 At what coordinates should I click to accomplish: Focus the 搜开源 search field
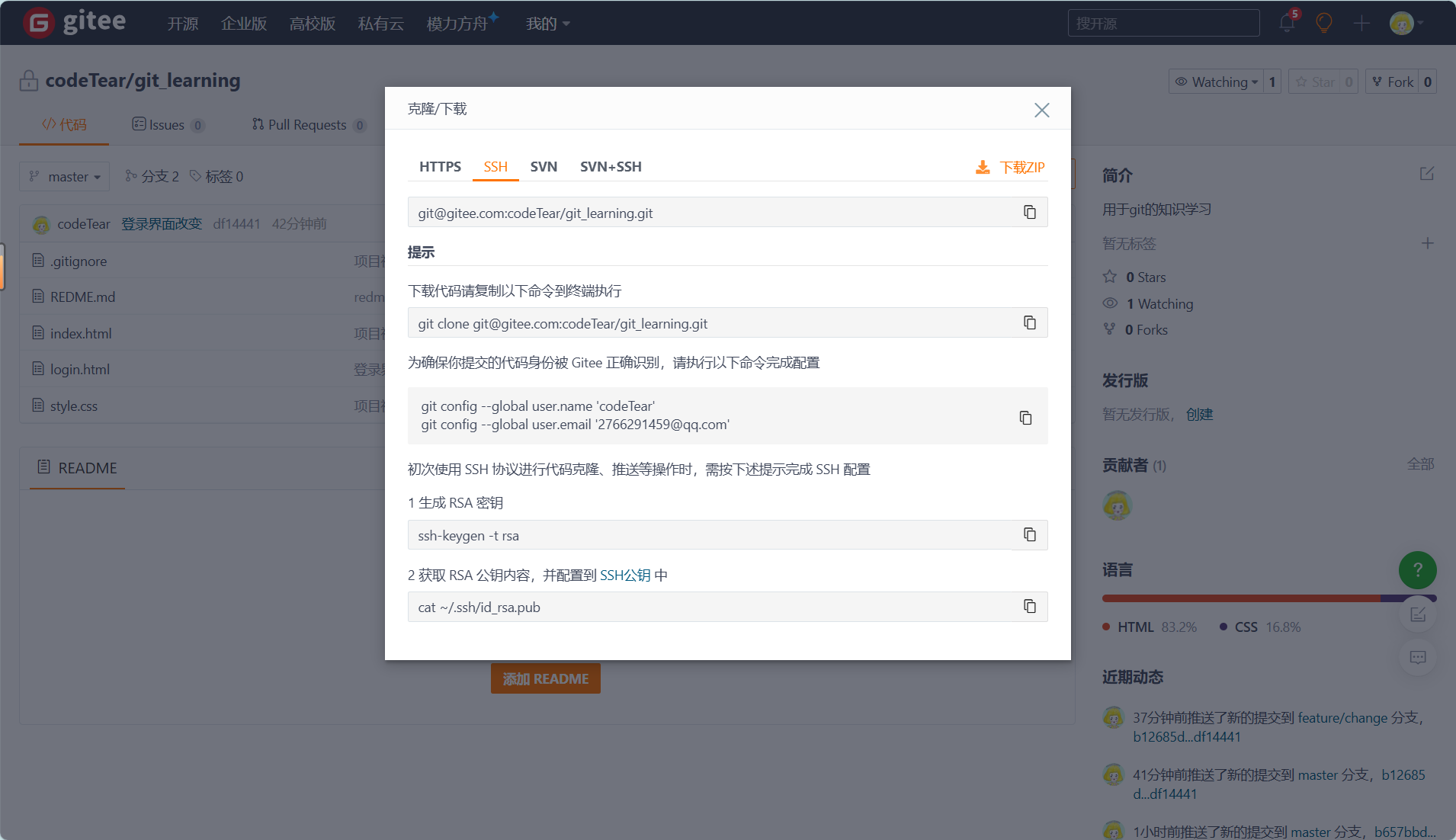1163,23
